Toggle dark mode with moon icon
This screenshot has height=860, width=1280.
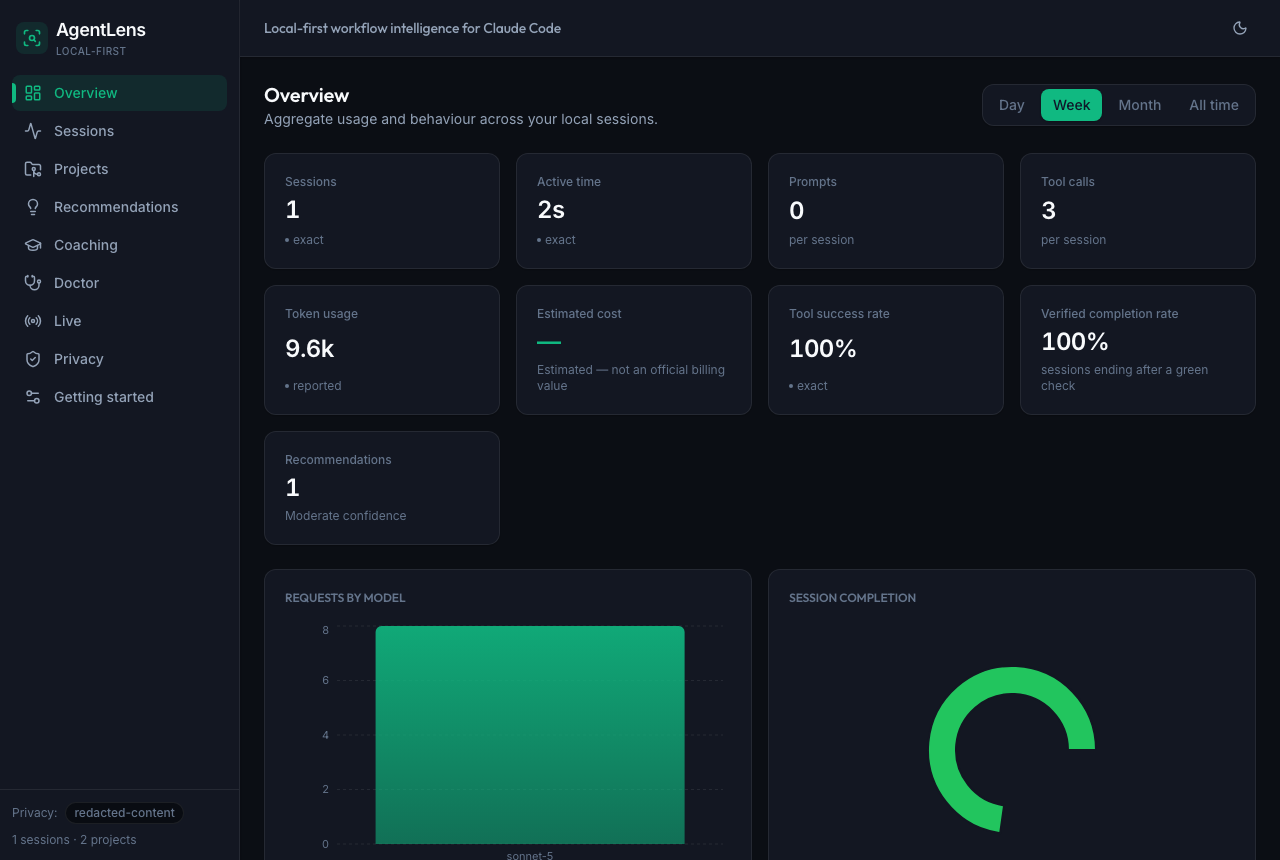tap(1240, 28)
